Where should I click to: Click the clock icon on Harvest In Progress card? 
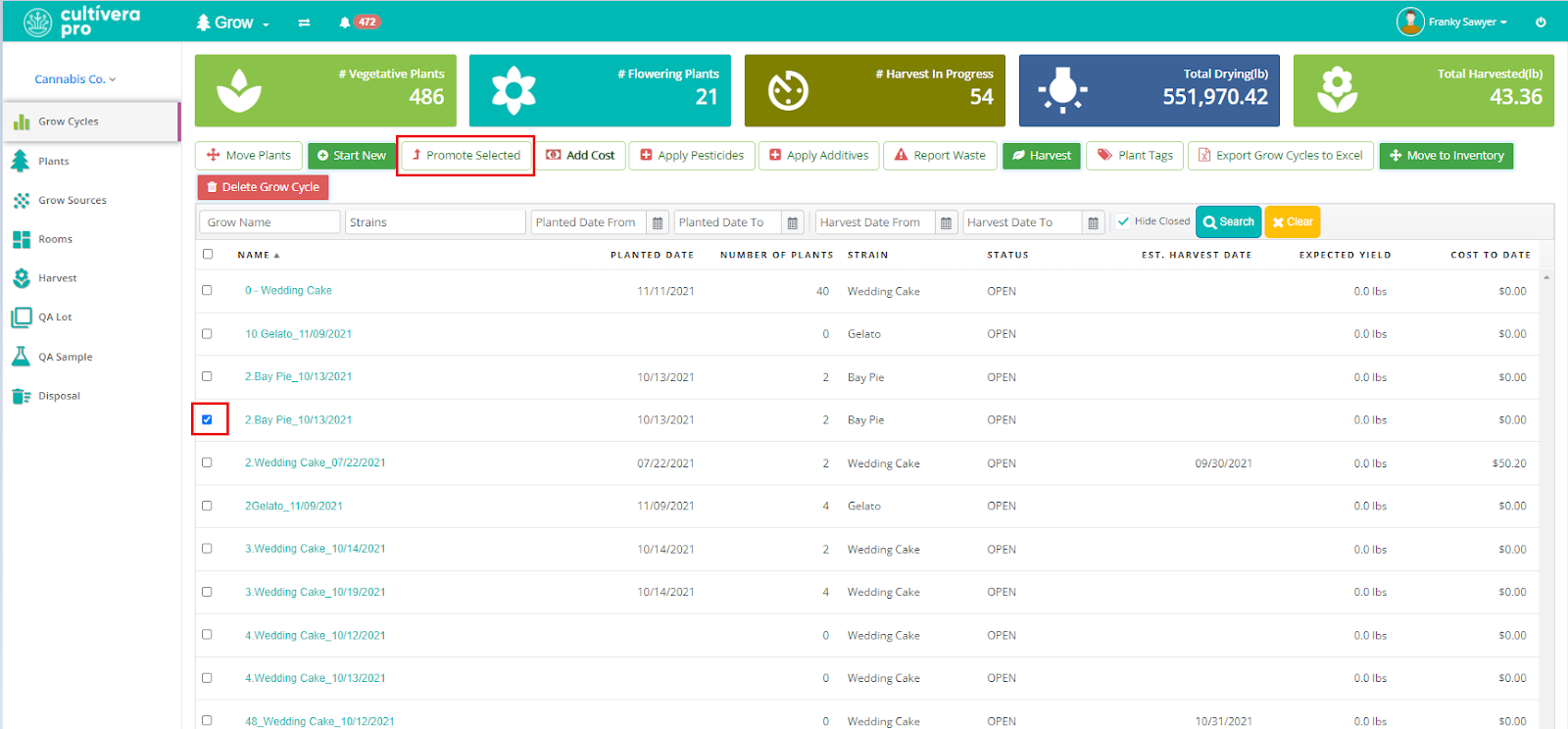788,91
